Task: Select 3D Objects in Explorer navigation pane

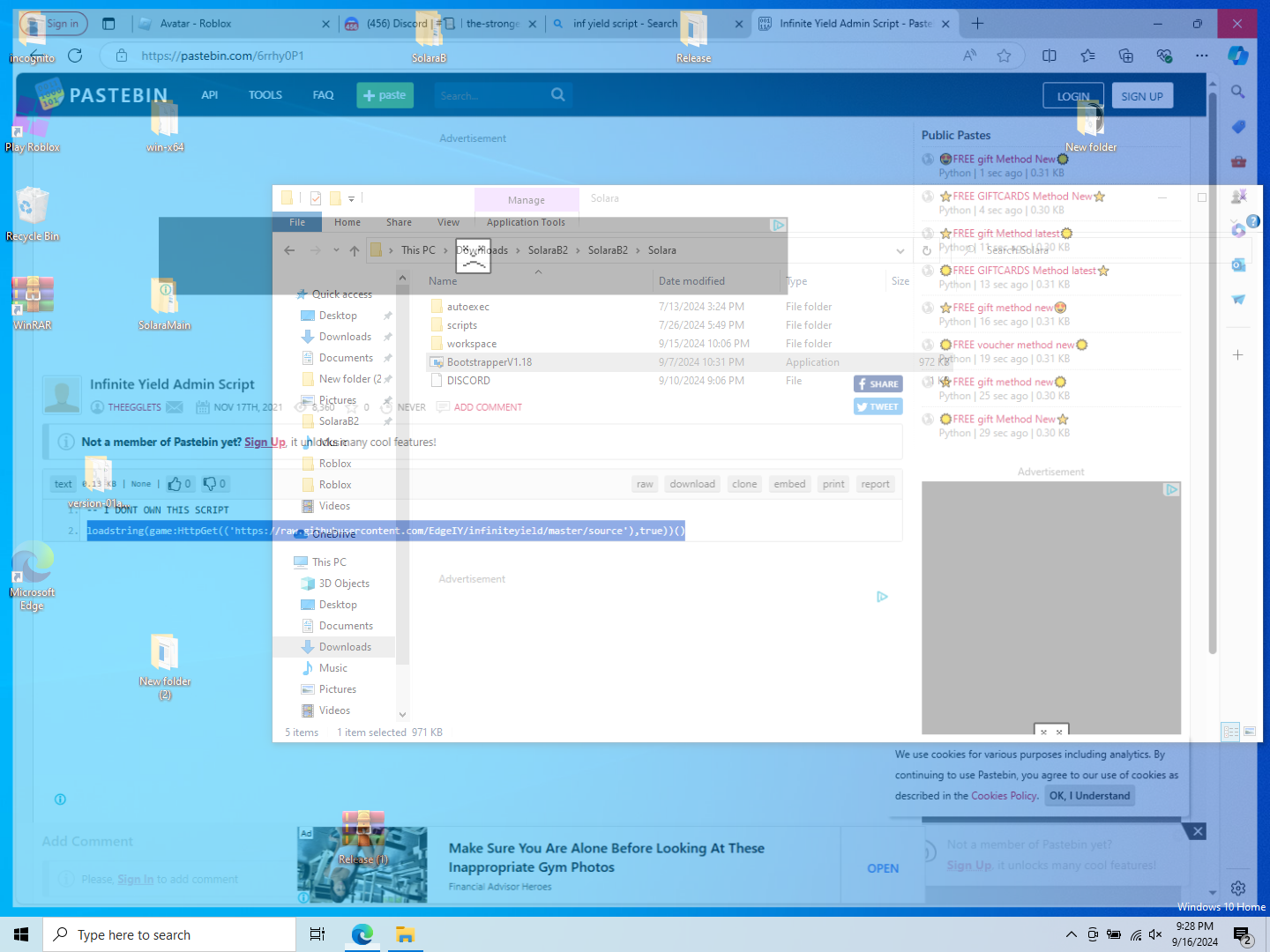Action: pos(344,584)
